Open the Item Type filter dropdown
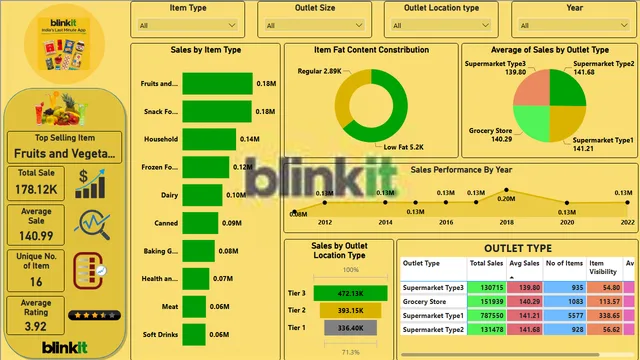The width and height of the screenshot is (640, 360). click(x=187, y=25)
